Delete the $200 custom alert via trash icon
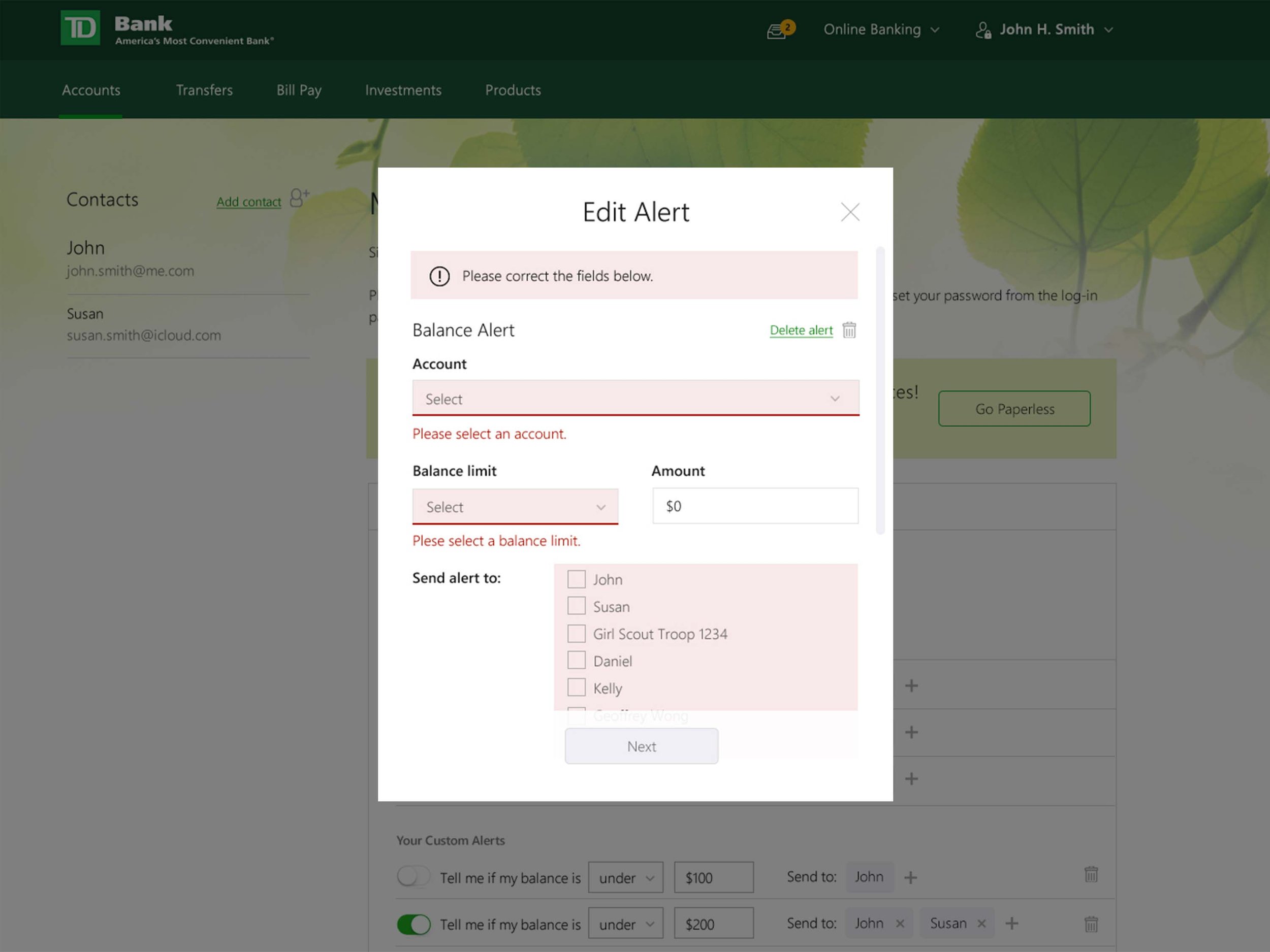The height and width of the screenshot is (952, 1270). [1091, 924]
